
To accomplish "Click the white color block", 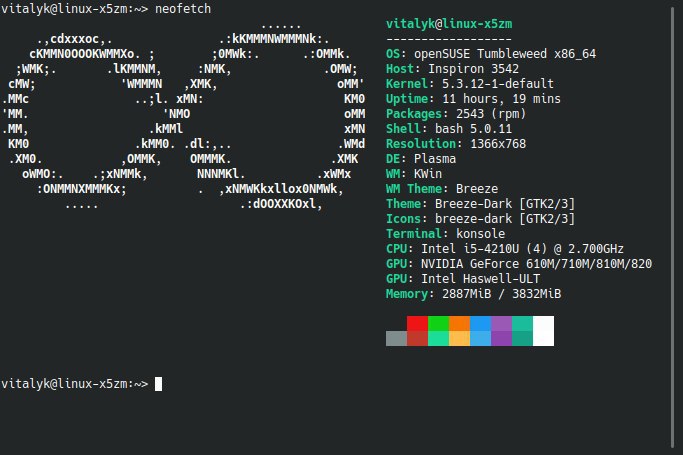I will click(544, 331).
